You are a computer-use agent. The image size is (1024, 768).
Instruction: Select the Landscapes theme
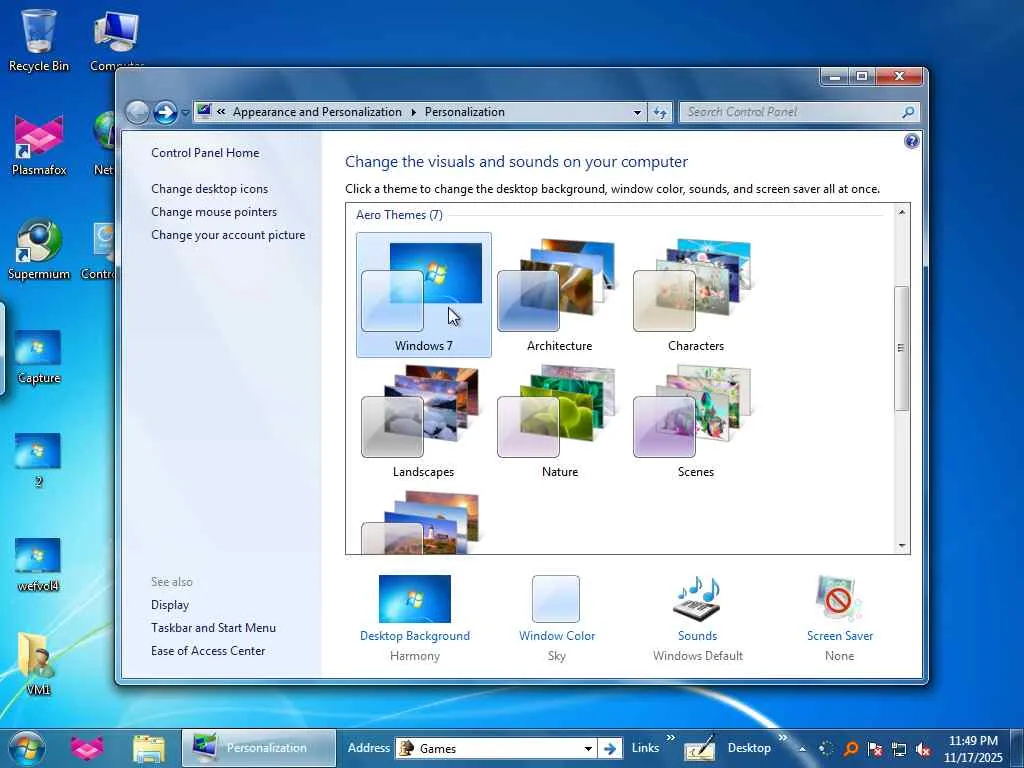(423, 421)
